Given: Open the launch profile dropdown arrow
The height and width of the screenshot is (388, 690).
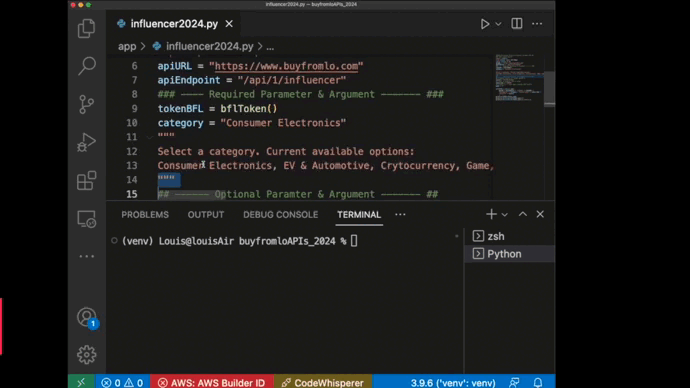Looking at the screenshot, I should coord(505,215).
